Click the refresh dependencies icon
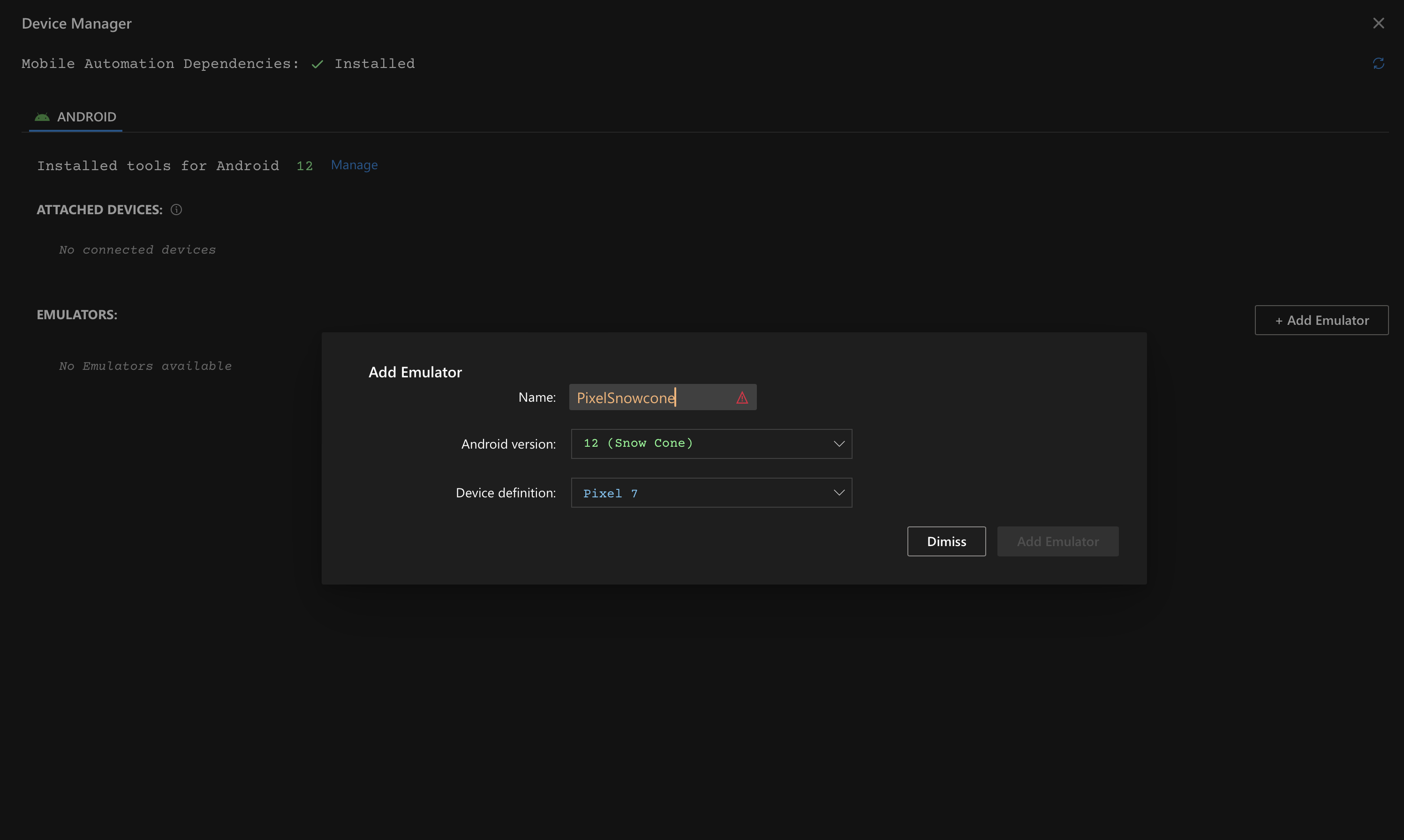The height and width of the screenshot is (840, 1404). [x=1378, y=63]
